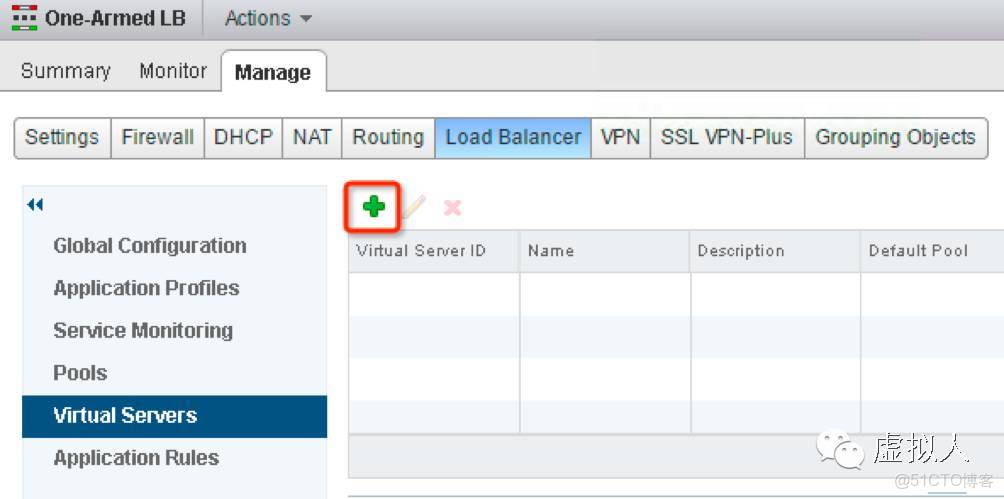Sort by the Name column header
The height and width of the screenshot is (499, 1004).
point(604,251)
